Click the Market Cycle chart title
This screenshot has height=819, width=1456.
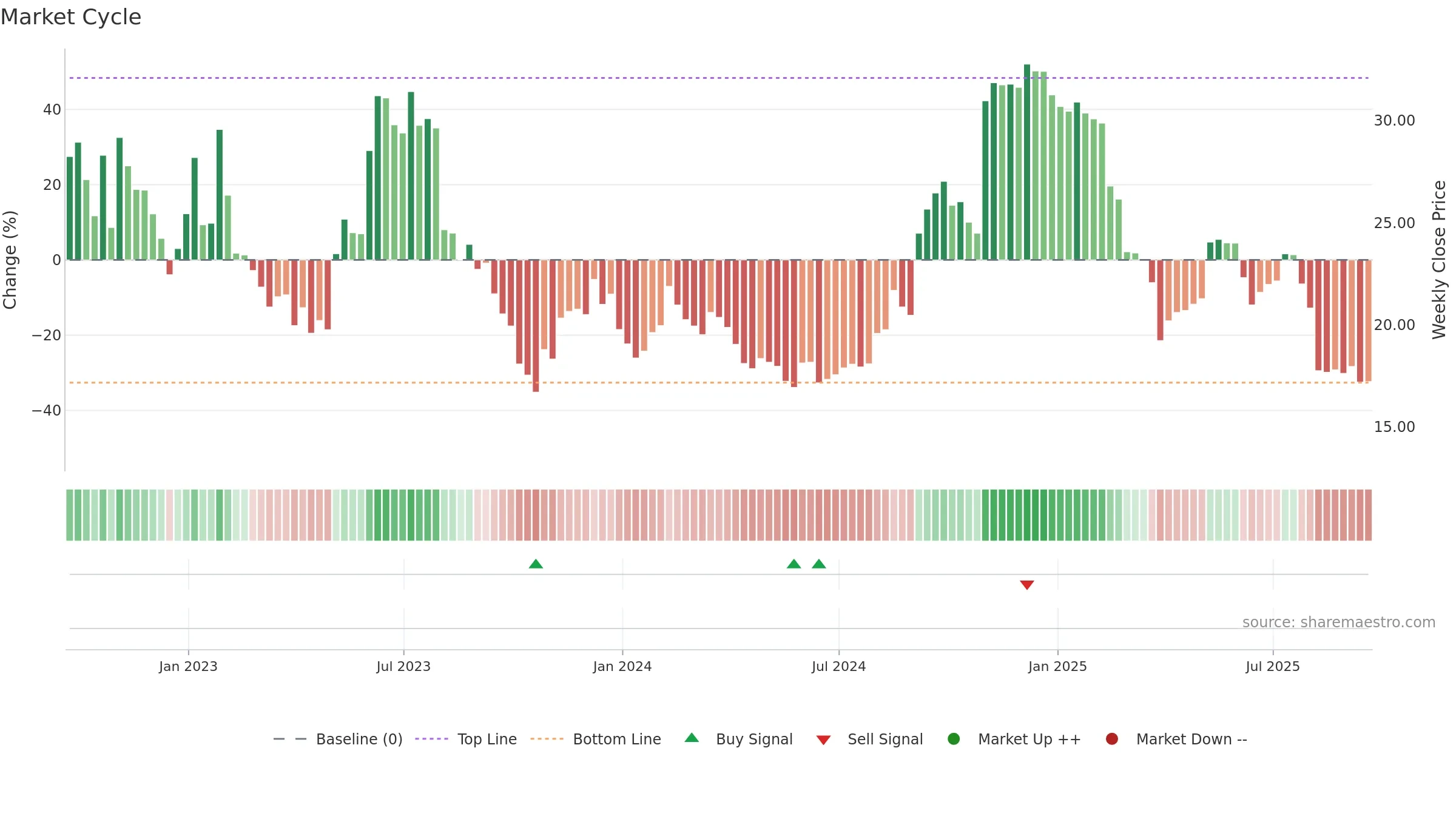point(71,17)
